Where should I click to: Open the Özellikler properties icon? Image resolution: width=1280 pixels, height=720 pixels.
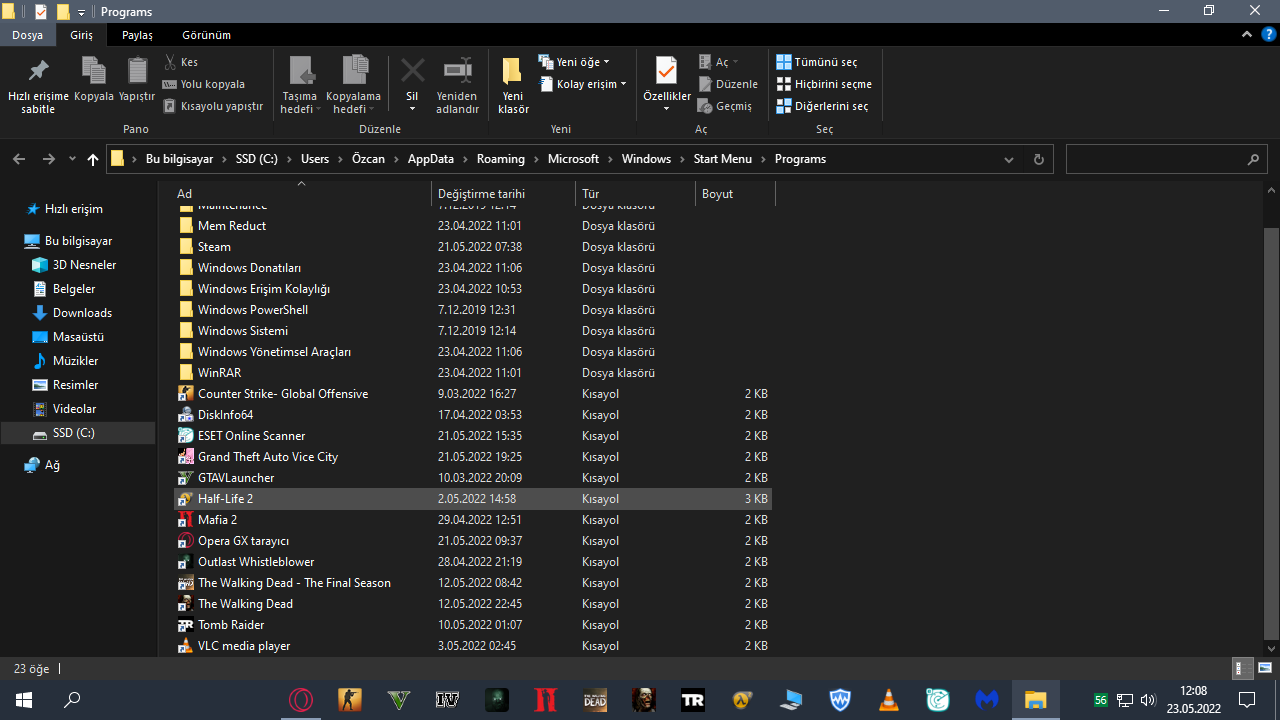(x=666, y=71)
